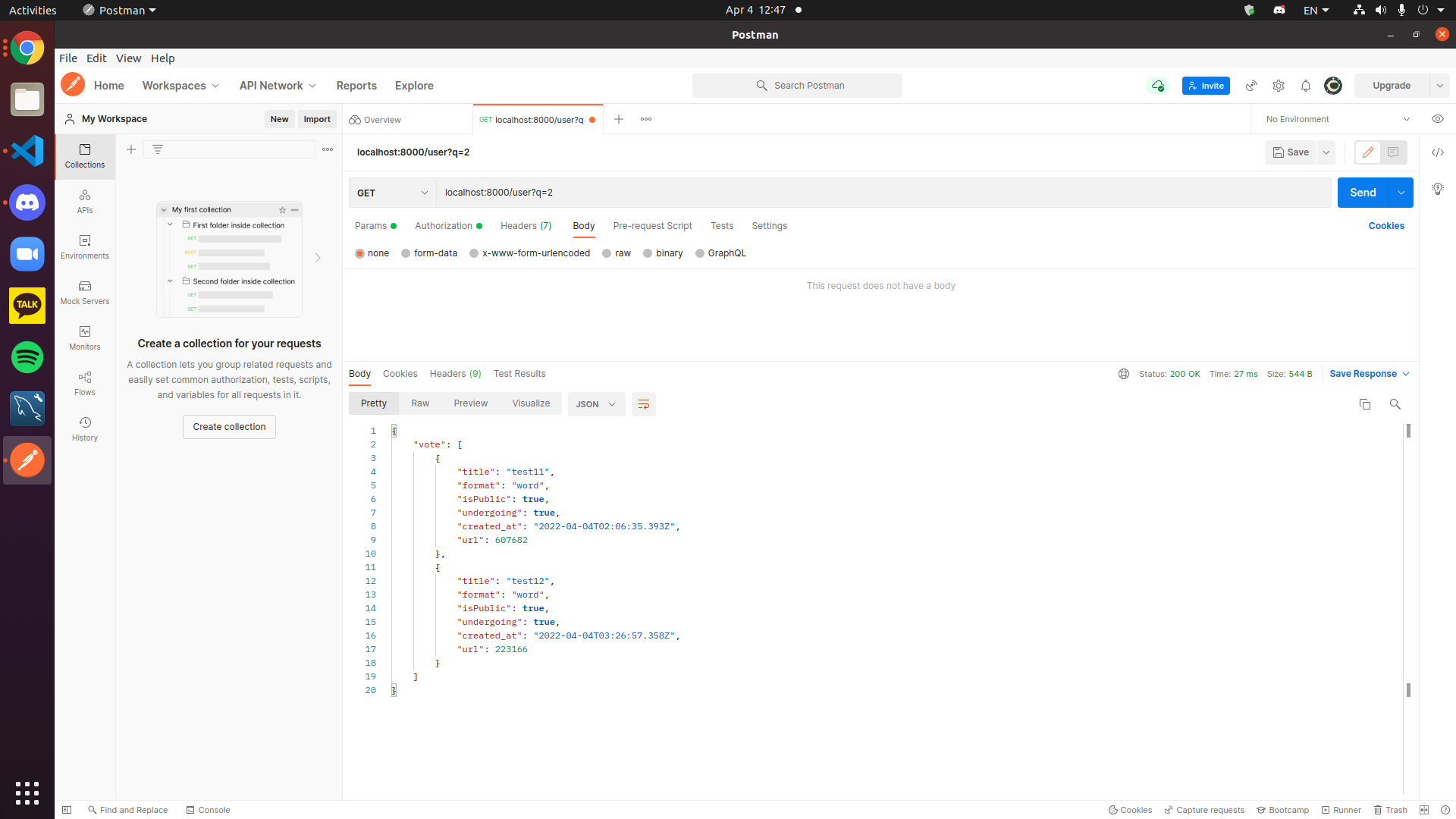Open Google Chrome from the dock
1456x819 pixels.
tap(27, 48)
